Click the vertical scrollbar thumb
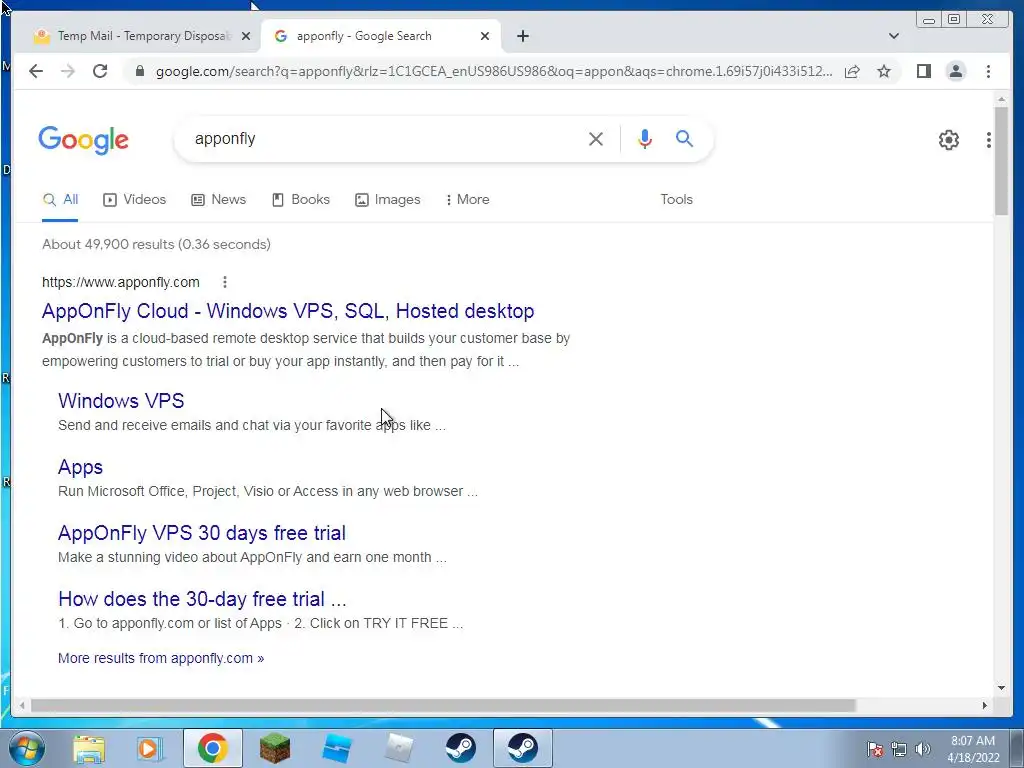This screenshot has height=768, width=1024. [x=1001, y=160]
